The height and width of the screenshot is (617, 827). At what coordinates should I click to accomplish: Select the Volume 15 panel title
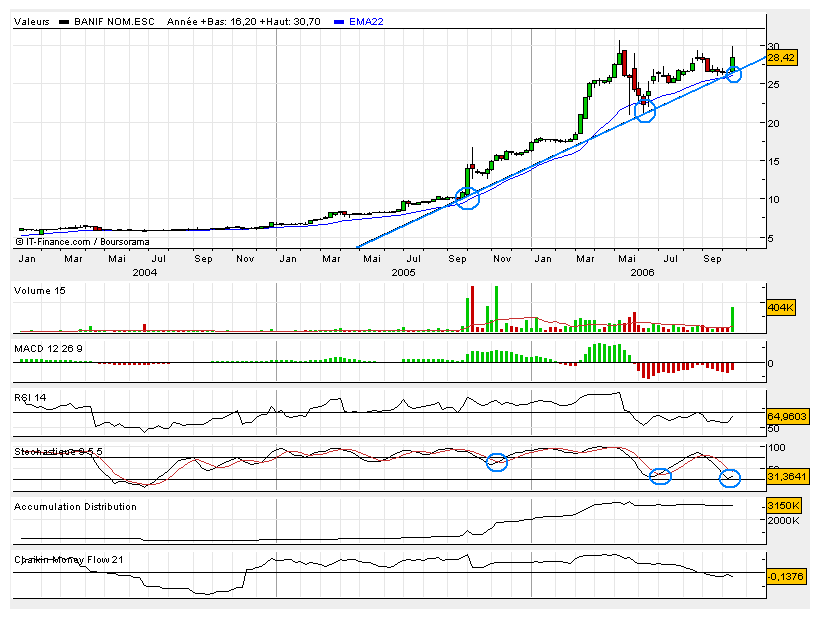pos(40,291)
